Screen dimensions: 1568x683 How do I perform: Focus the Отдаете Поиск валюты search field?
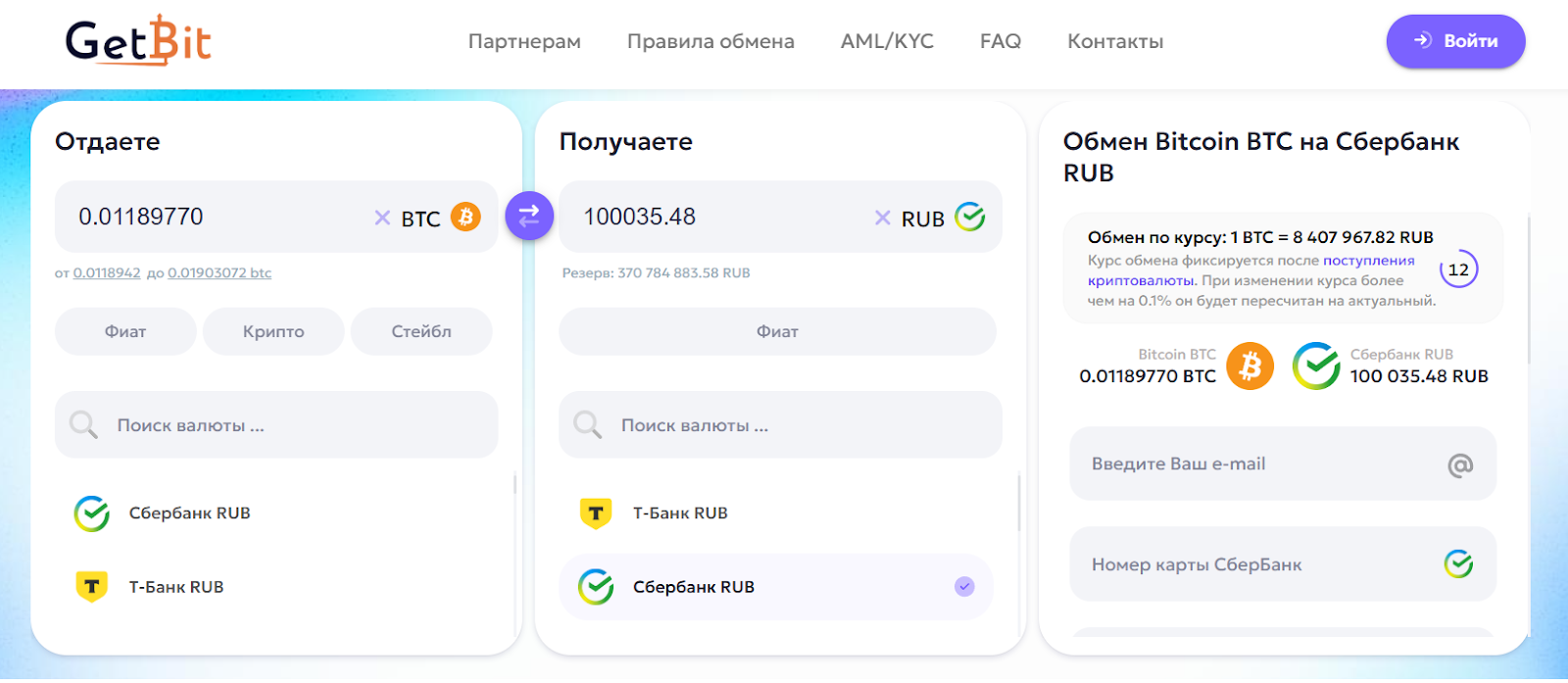[x=276, y=424]
